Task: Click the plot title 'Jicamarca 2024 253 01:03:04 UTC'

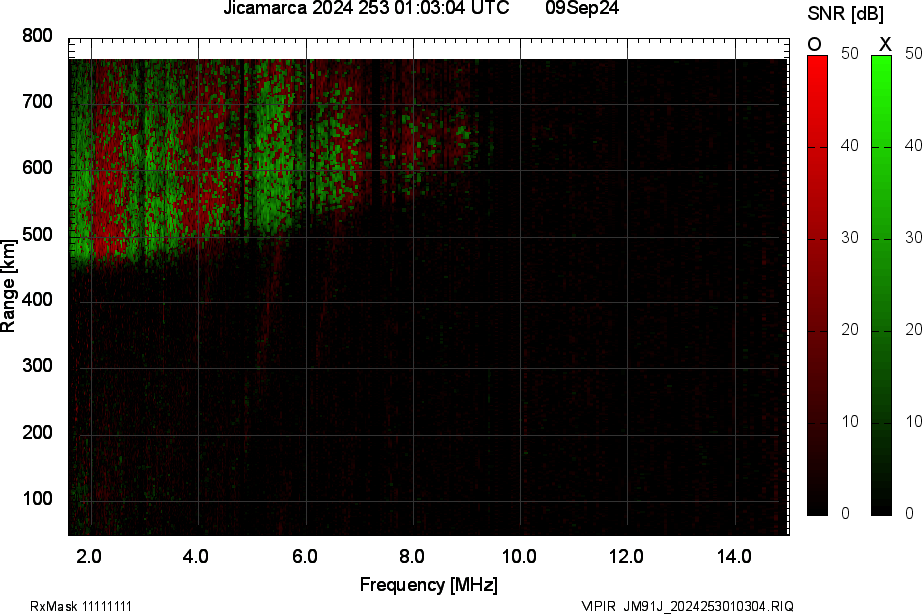Action: tap(366, 8)
